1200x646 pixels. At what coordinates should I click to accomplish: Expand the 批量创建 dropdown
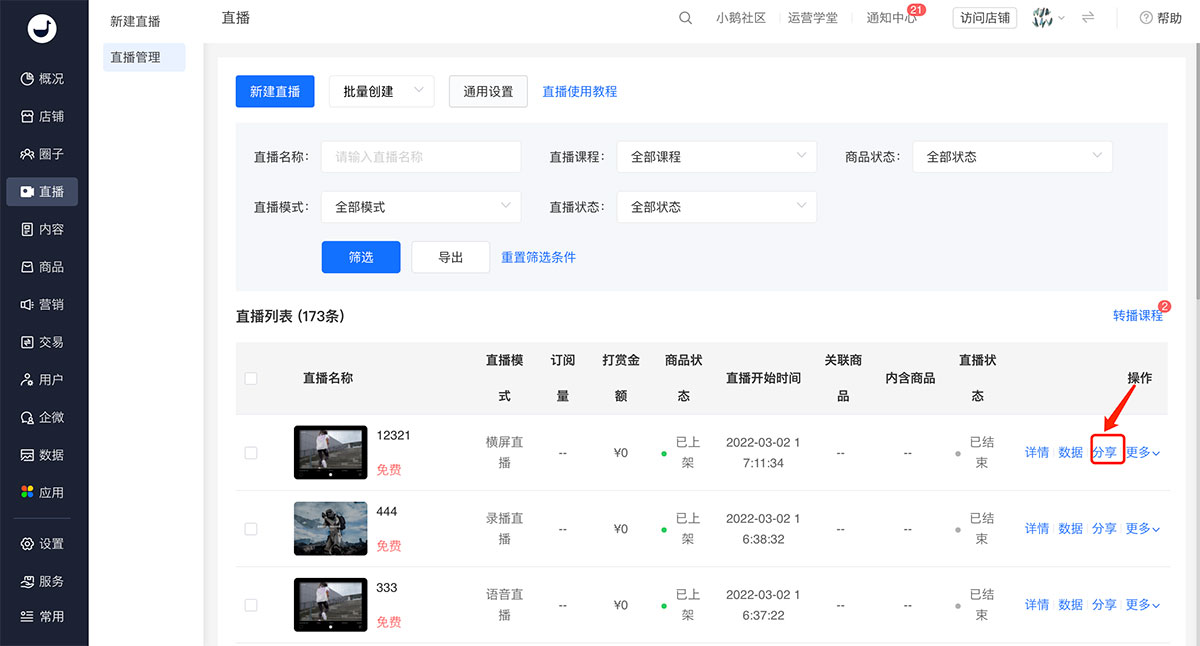(382, 92)
